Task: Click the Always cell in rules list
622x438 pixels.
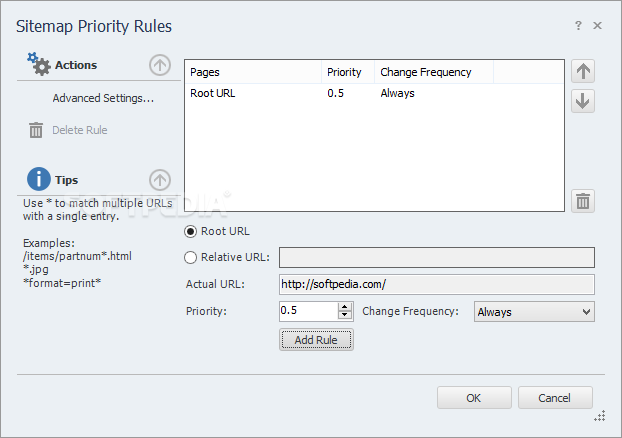Action: pos(397,93)
